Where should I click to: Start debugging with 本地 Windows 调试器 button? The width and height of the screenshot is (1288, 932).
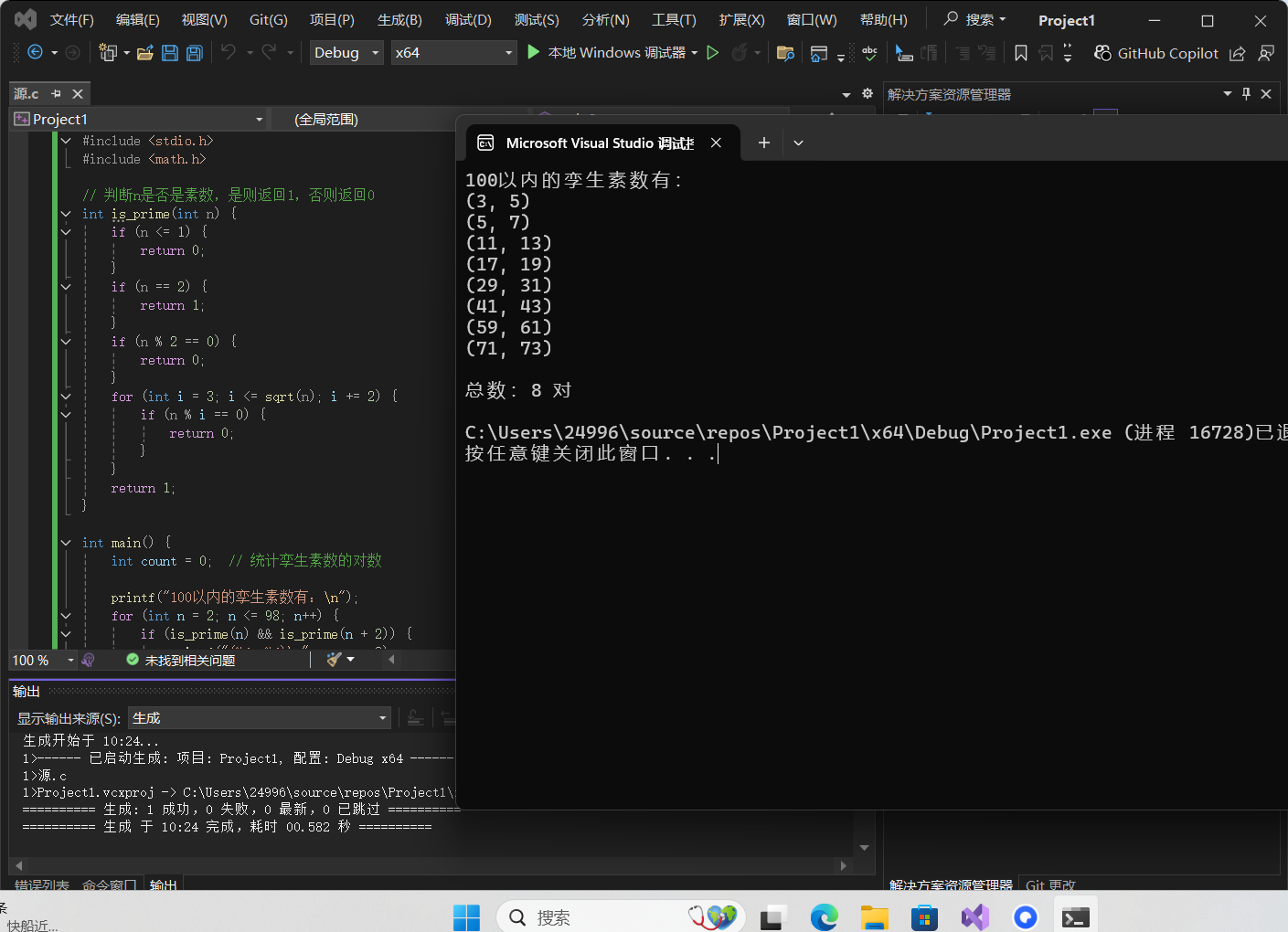[606, 53]
